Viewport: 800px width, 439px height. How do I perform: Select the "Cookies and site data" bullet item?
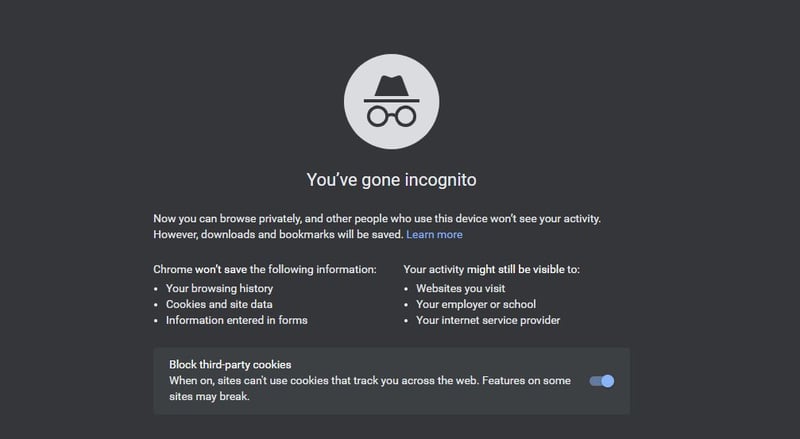219,304
